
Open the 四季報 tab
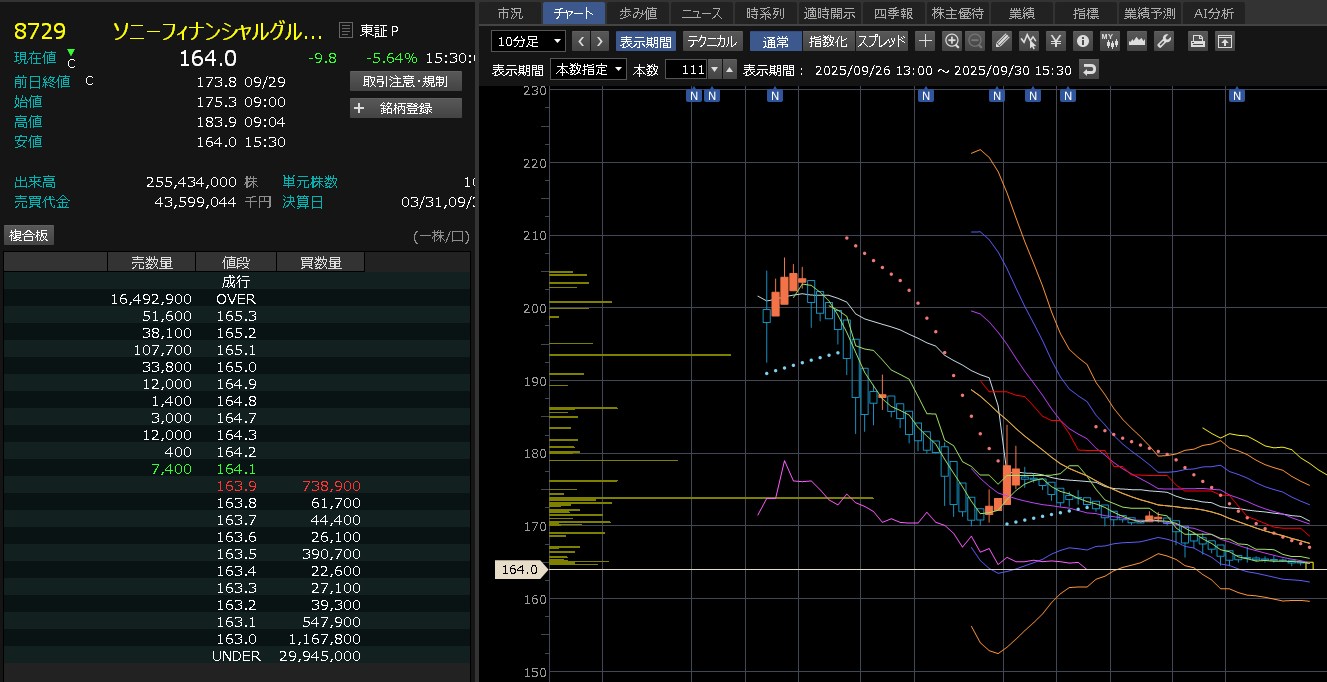893,13
